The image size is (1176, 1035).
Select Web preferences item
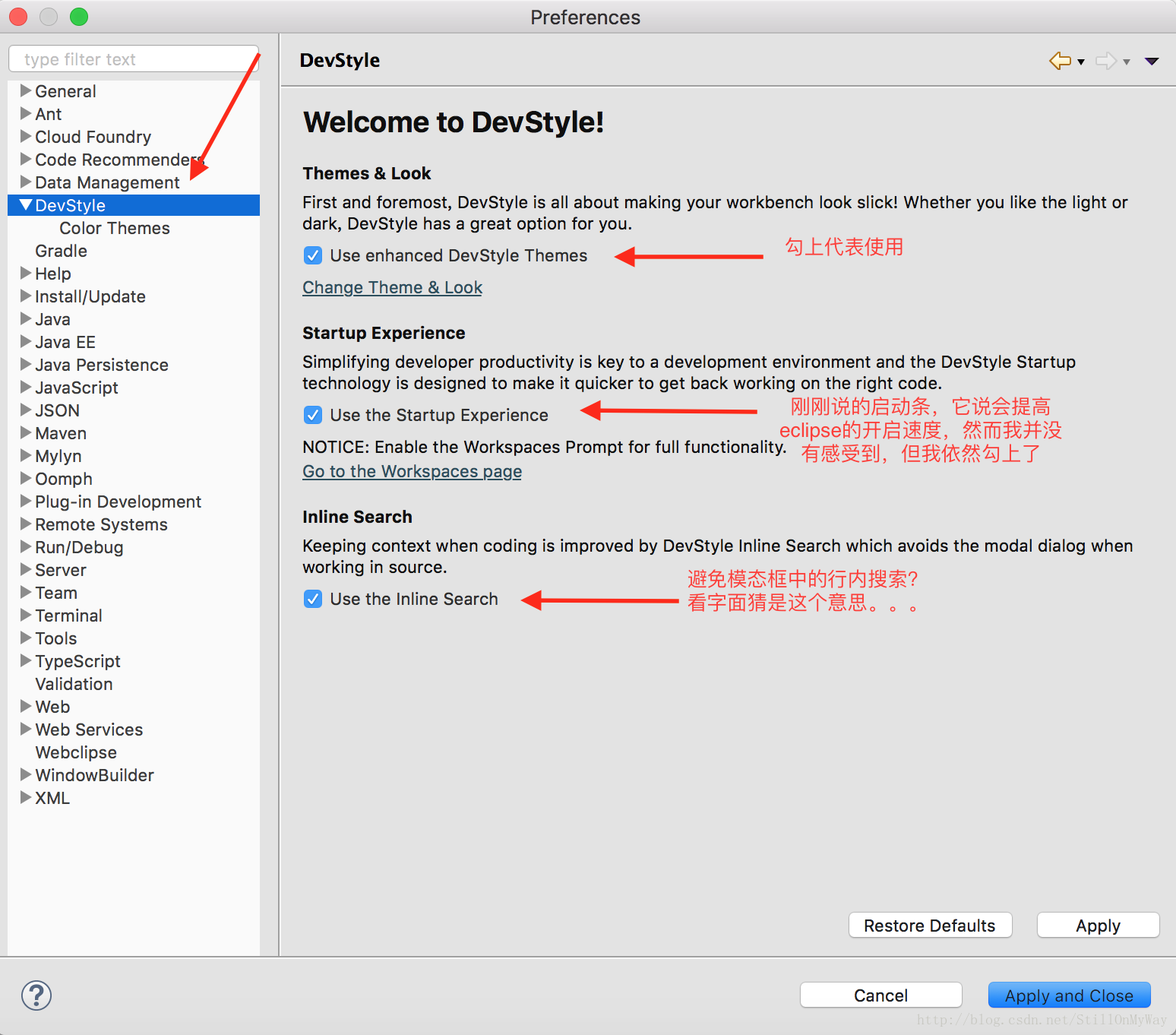point(52,707)
